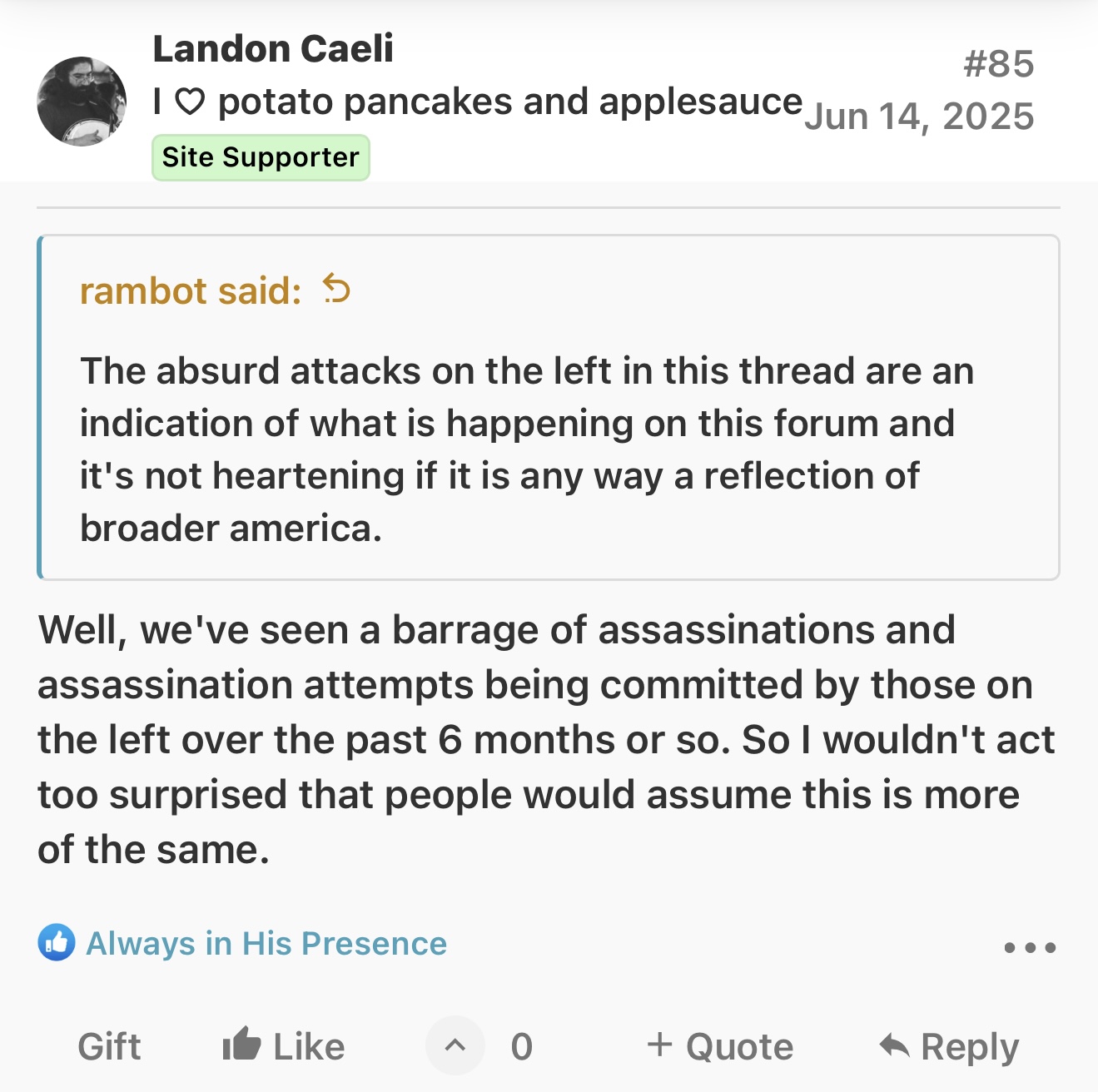Open Always in His Presence profile

tap(266, 943)
